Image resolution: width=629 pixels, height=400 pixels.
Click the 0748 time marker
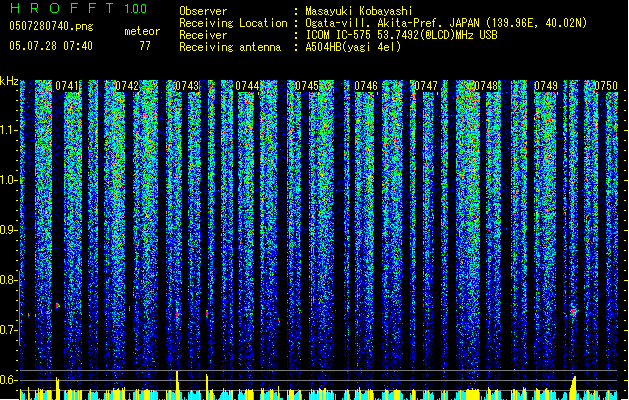(x=486, y=86)
